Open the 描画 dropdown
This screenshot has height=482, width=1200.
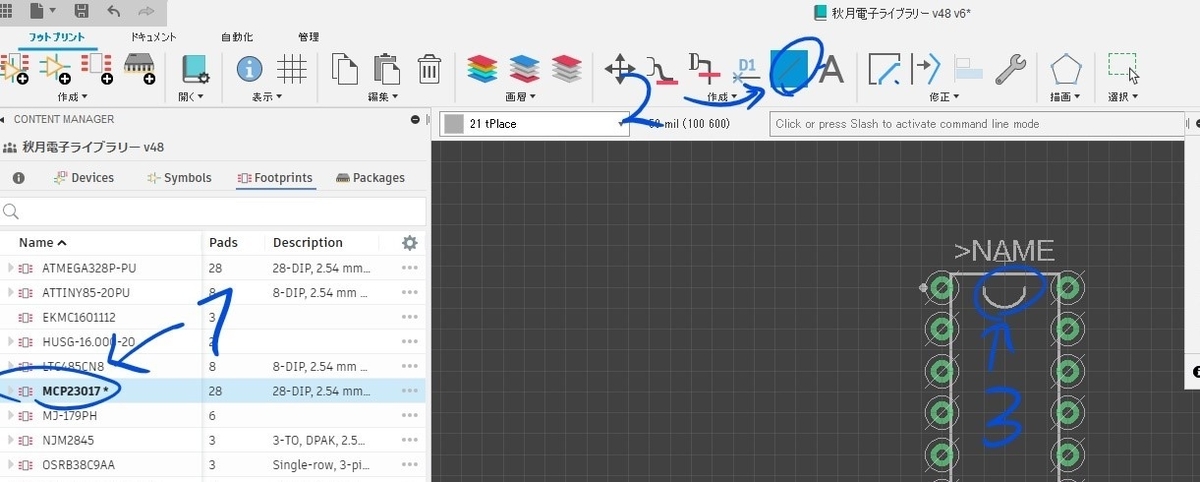1065,97
